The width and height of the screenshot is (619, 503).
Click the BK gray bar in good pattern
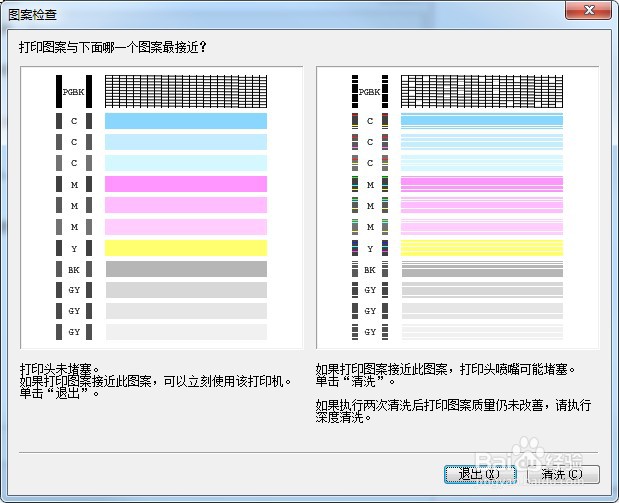coord(186,269)
